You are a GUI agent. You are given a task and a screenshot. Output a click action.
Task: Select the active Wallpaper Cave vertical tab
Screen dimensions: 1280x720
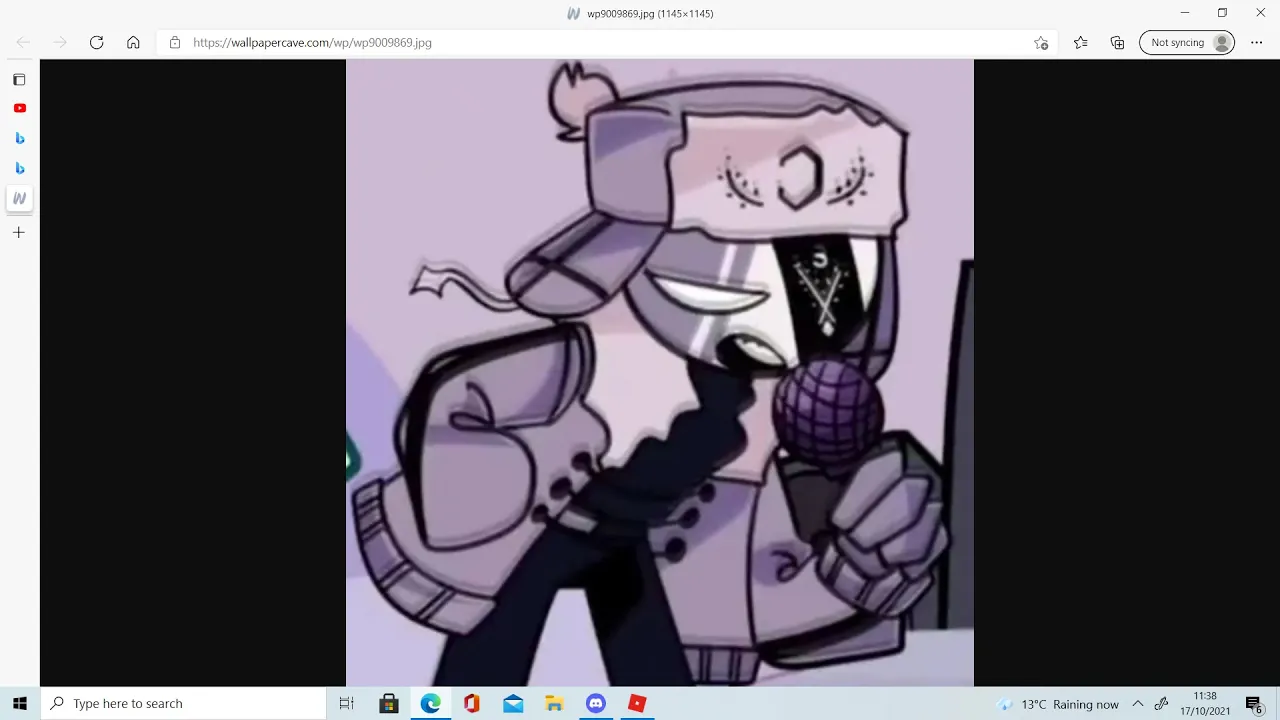(x=19, y=198)
